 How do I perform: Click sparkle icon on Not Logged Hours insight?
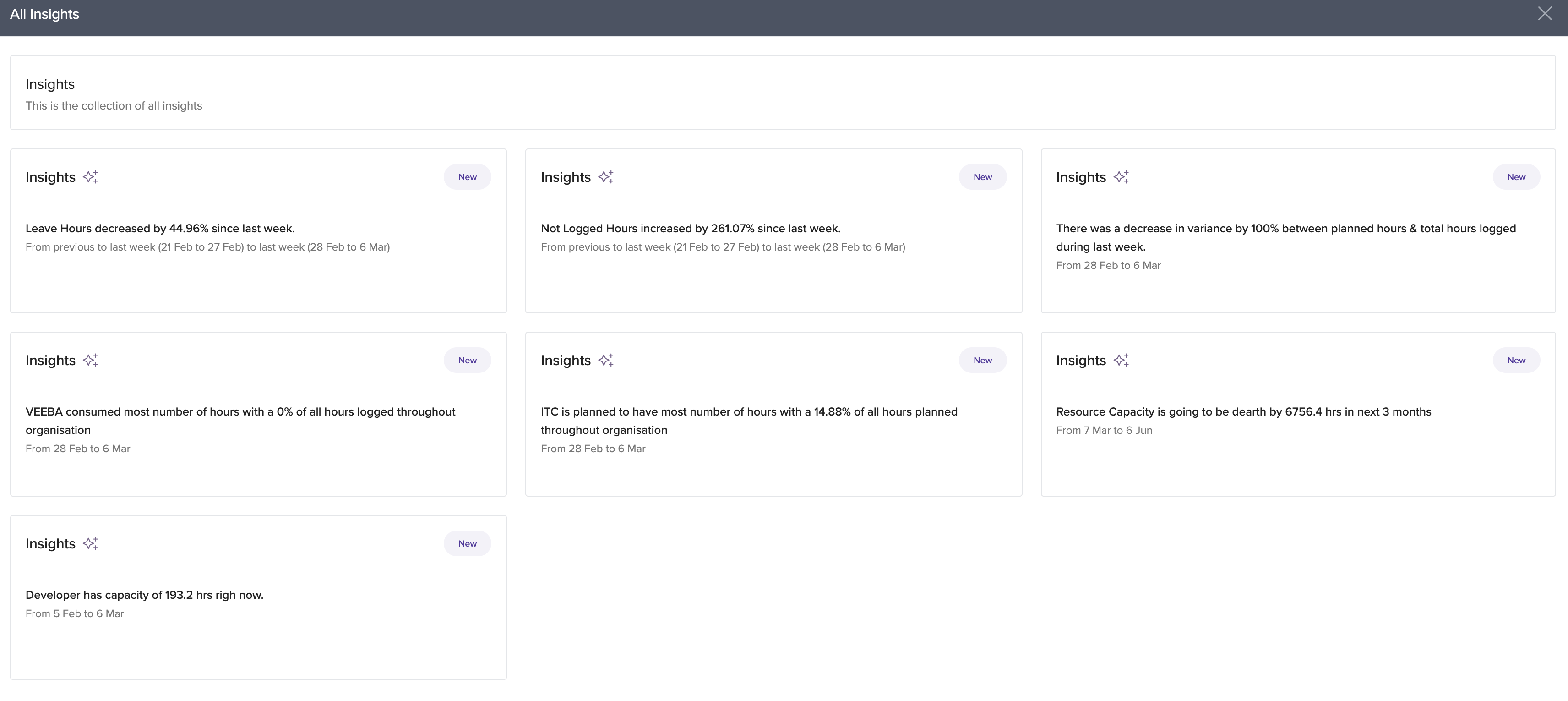[x=606, y=177]
